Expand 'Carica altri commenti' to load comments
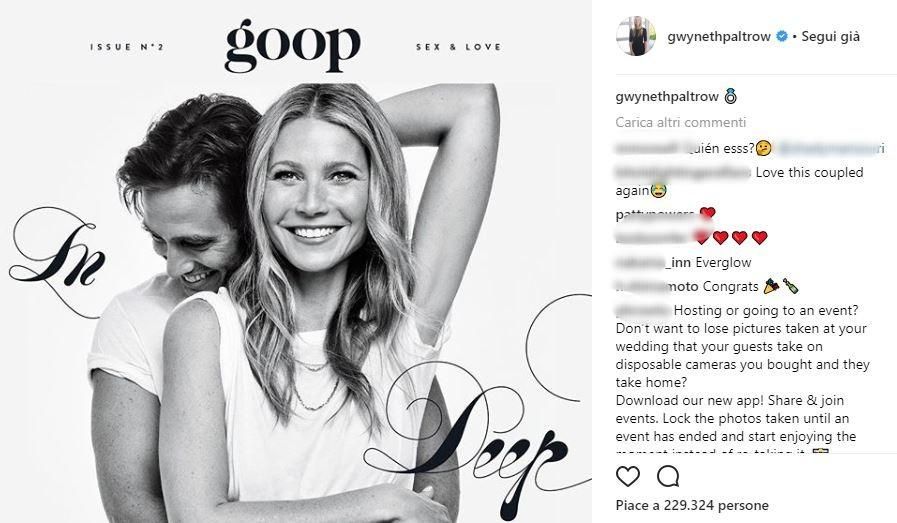 click(x=681, y=122)
